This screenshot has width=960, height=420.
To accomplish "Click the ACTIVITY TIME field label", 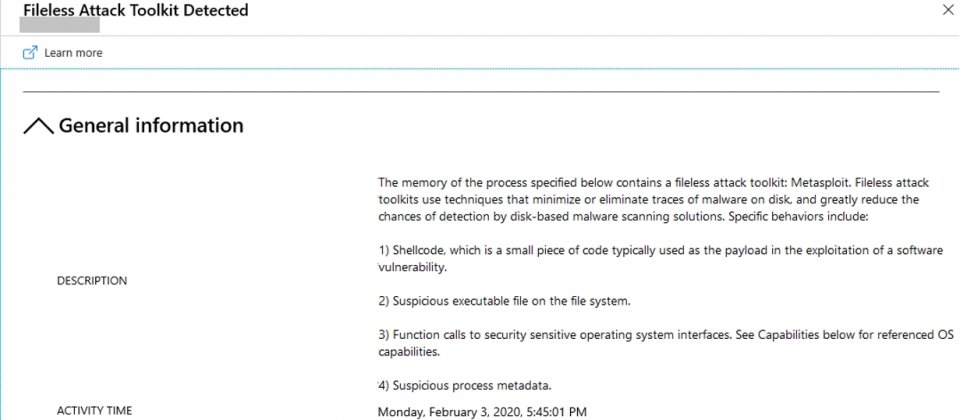I will (x=94, y=411).
